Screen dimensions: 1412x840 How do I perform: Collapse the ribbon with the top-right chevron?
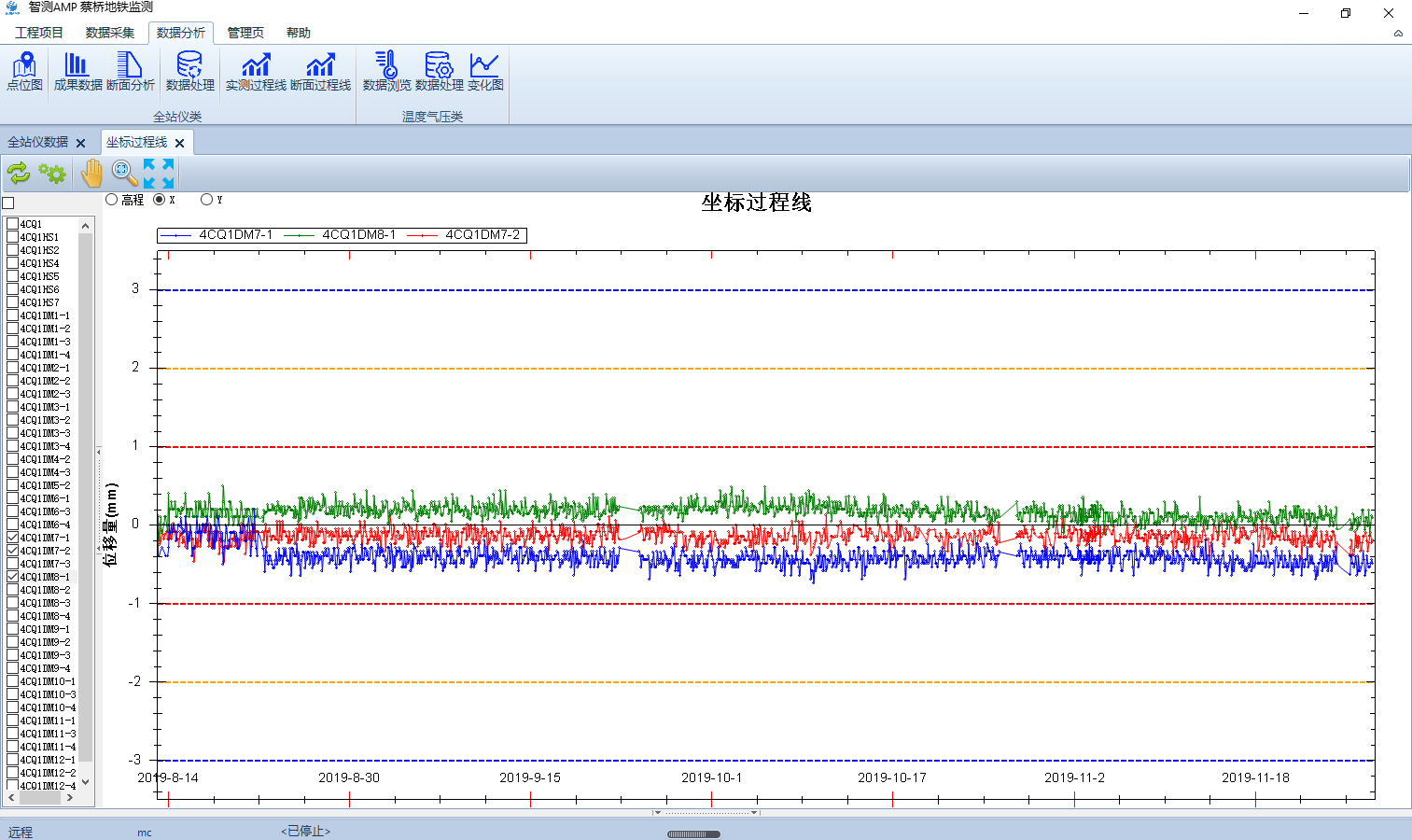point(1398,34)
